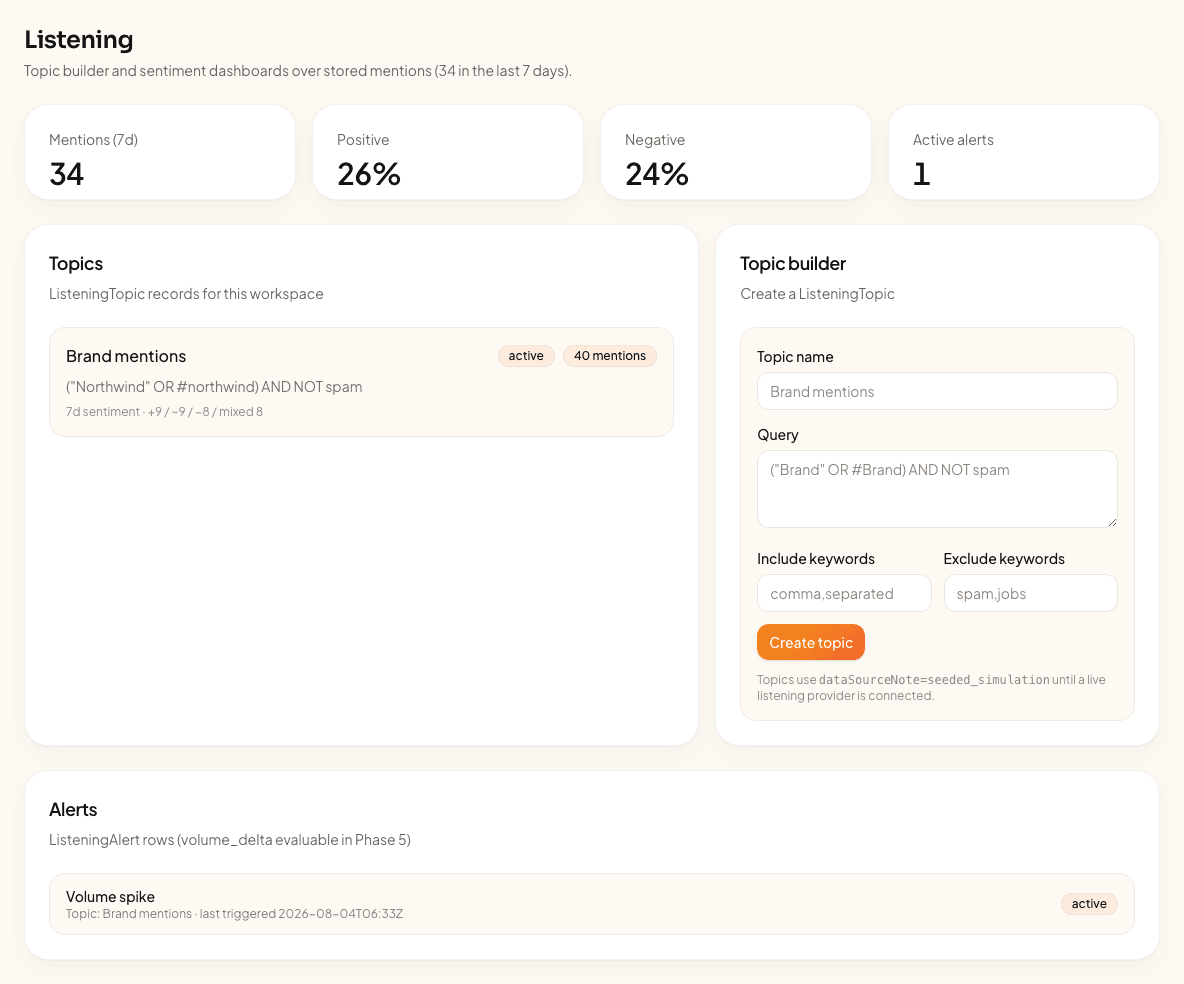This screenshot has width=1184, height=984.
Task: Click the Topic name label
Action: coord(795,356)
